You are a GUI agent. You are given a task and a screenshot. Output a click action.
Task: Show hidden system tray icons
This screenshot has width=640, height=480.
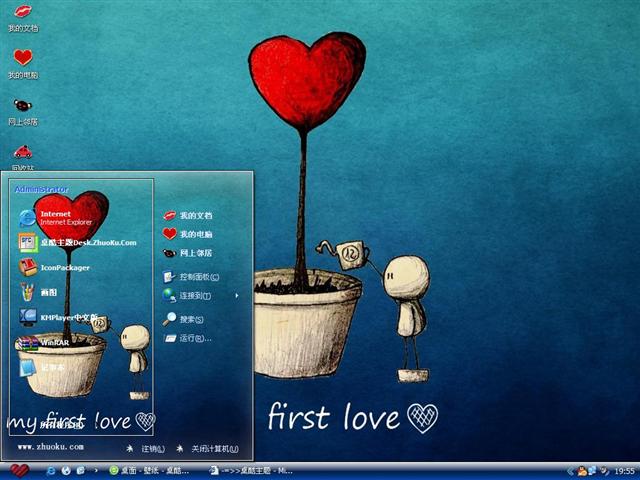(x=571, y=471)
